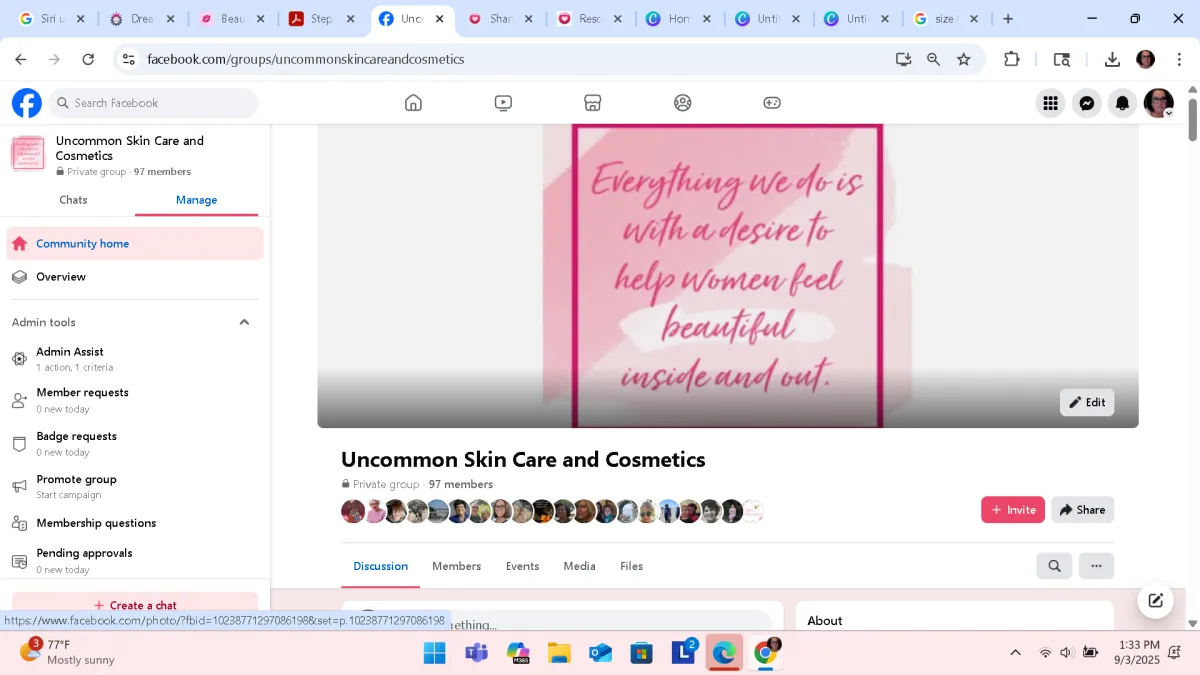Open the Facebook Home feed icon

click(413, 103)
